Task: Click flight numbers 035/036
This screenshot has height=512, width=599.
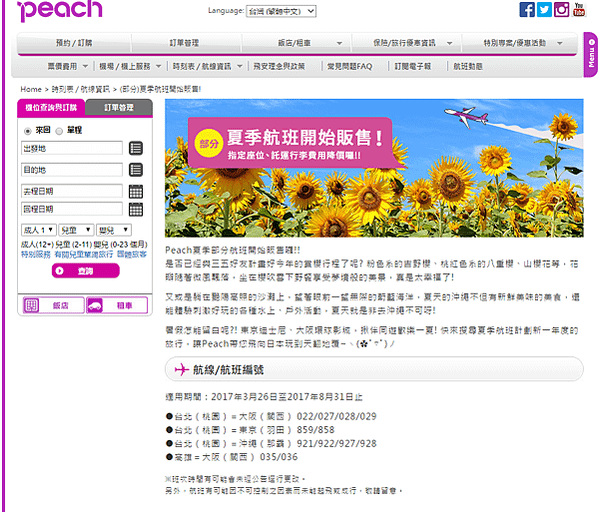Action: (278, 457)
